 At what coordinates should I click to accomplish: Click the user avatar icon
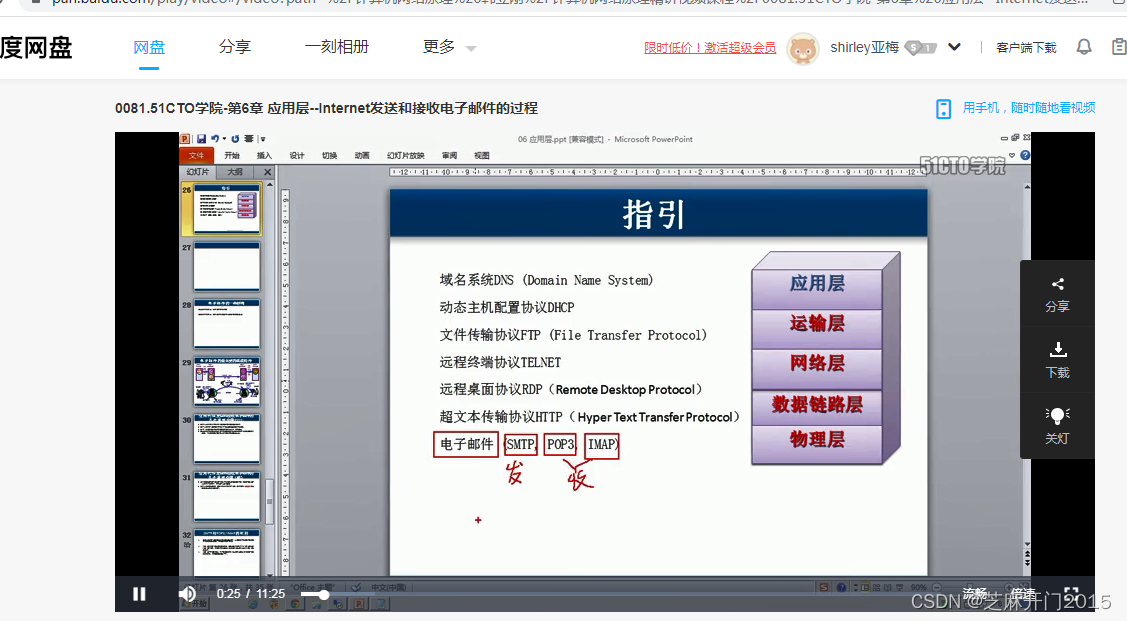coord(803,49)
